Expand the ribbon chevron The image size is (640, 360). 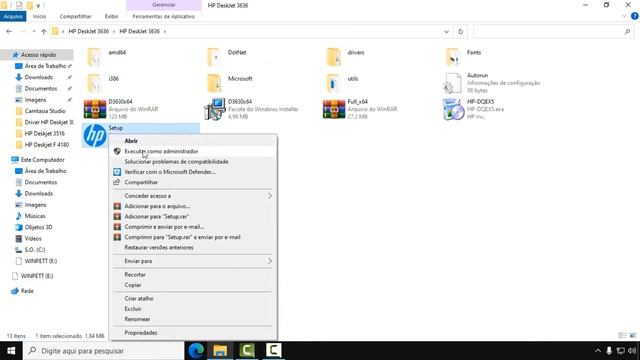click(624, 16)
